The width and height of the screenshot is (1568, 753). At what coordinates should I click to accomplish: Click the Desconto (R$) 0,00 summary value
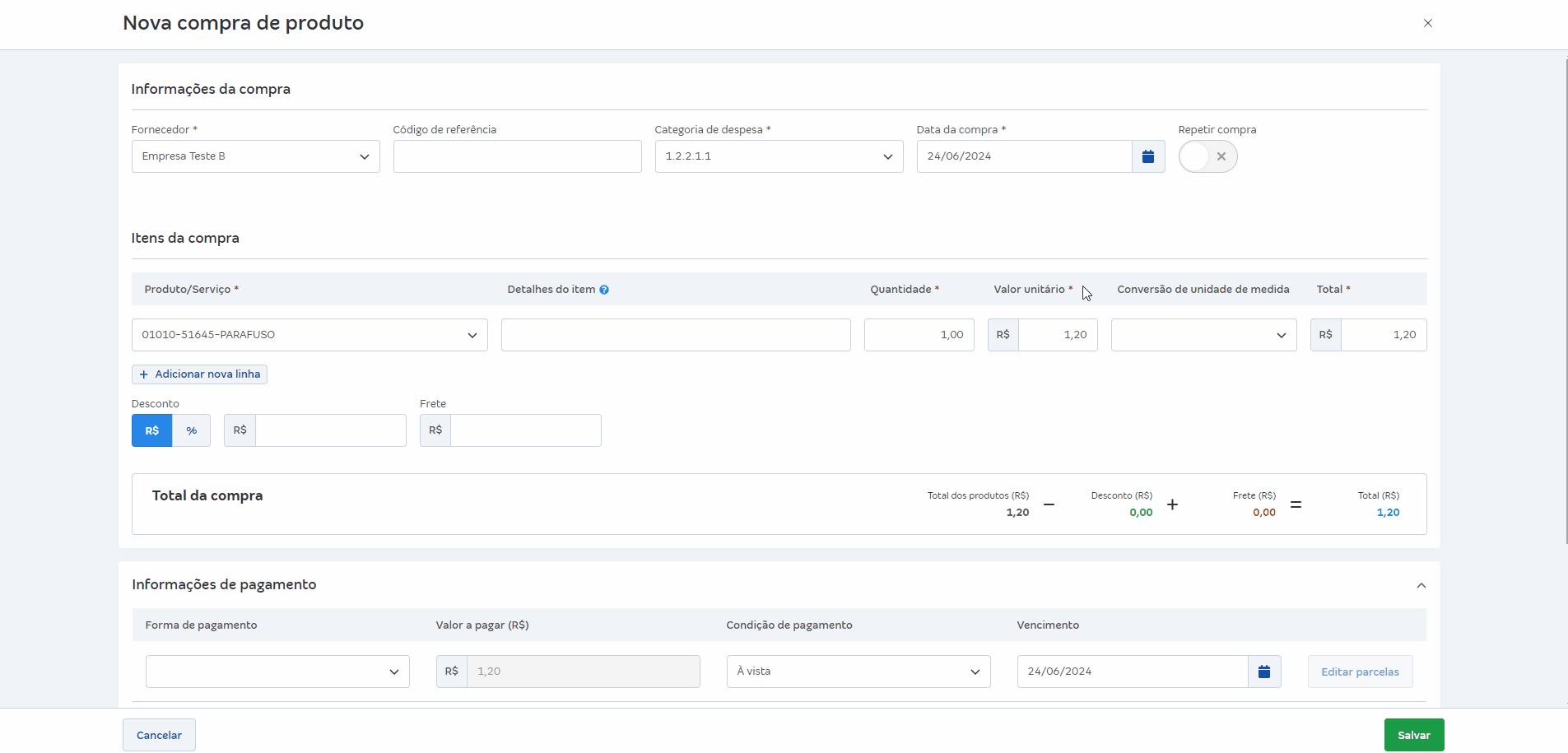coord(1141,513)
